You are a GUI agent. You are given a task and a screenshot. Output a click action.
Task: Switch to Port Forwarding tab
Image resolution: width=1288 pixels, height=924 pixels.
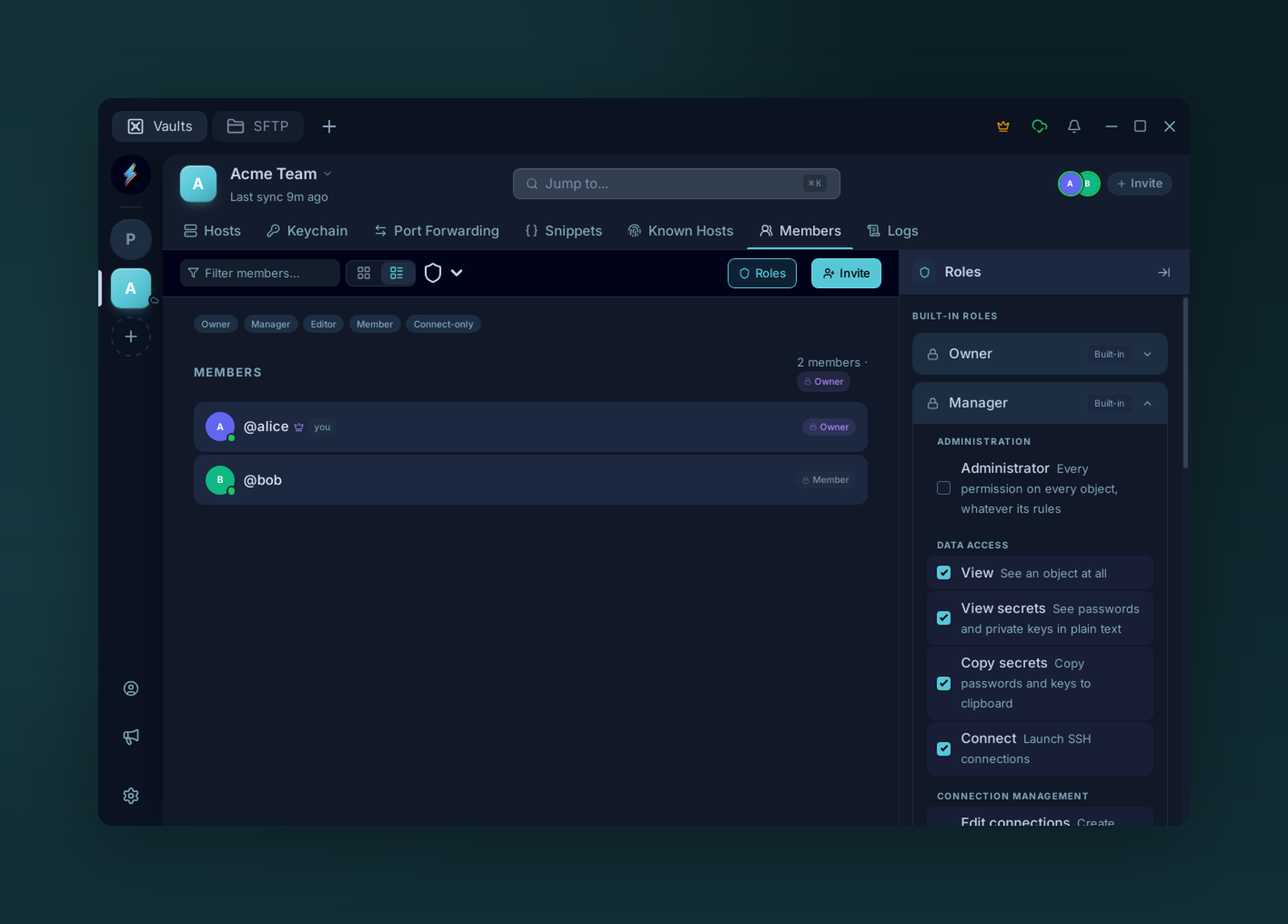pyautogui.click(x=436, y=231)
